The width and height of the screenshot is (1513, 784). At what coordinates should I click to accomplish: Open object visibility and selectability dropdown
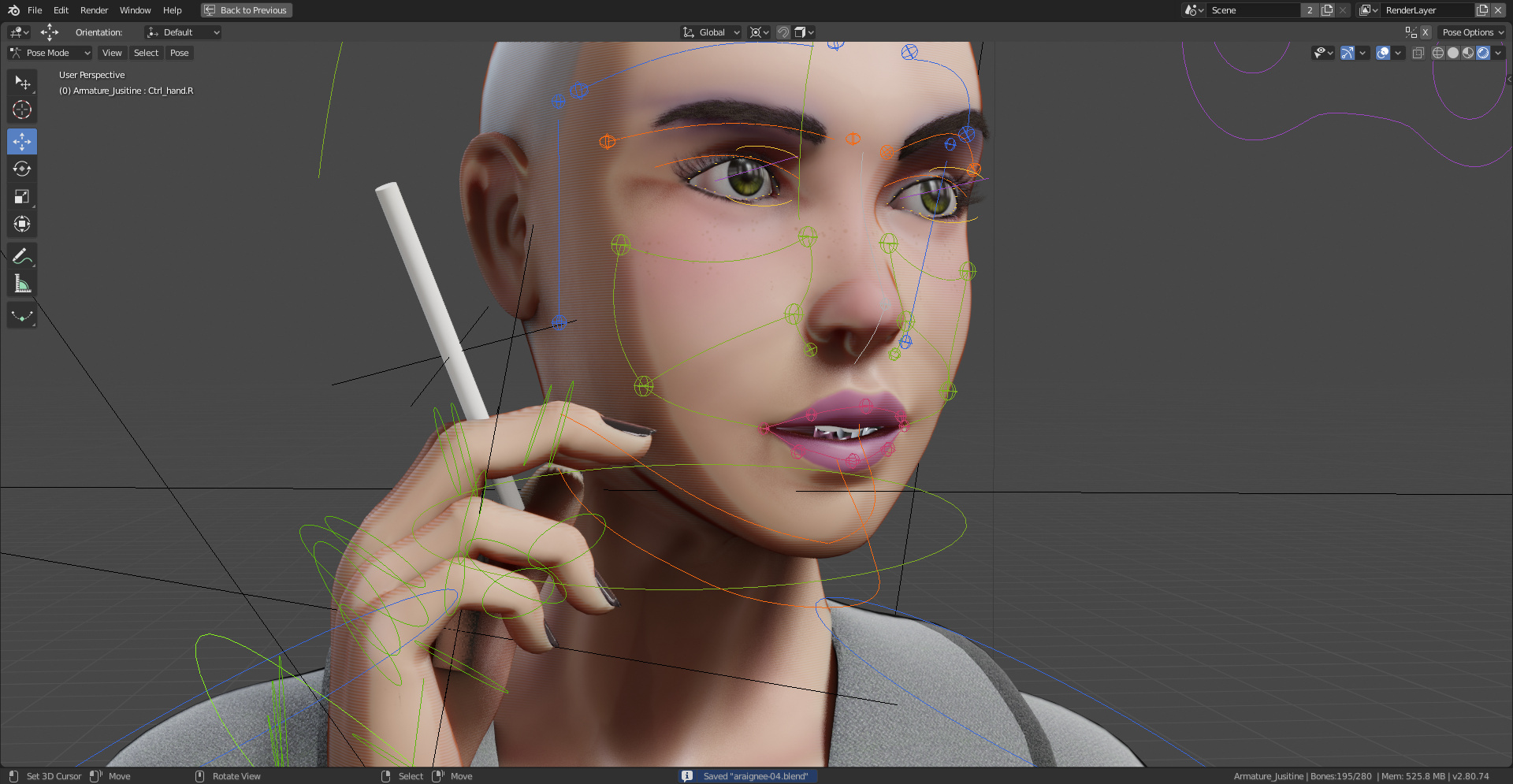(1323, 53)
